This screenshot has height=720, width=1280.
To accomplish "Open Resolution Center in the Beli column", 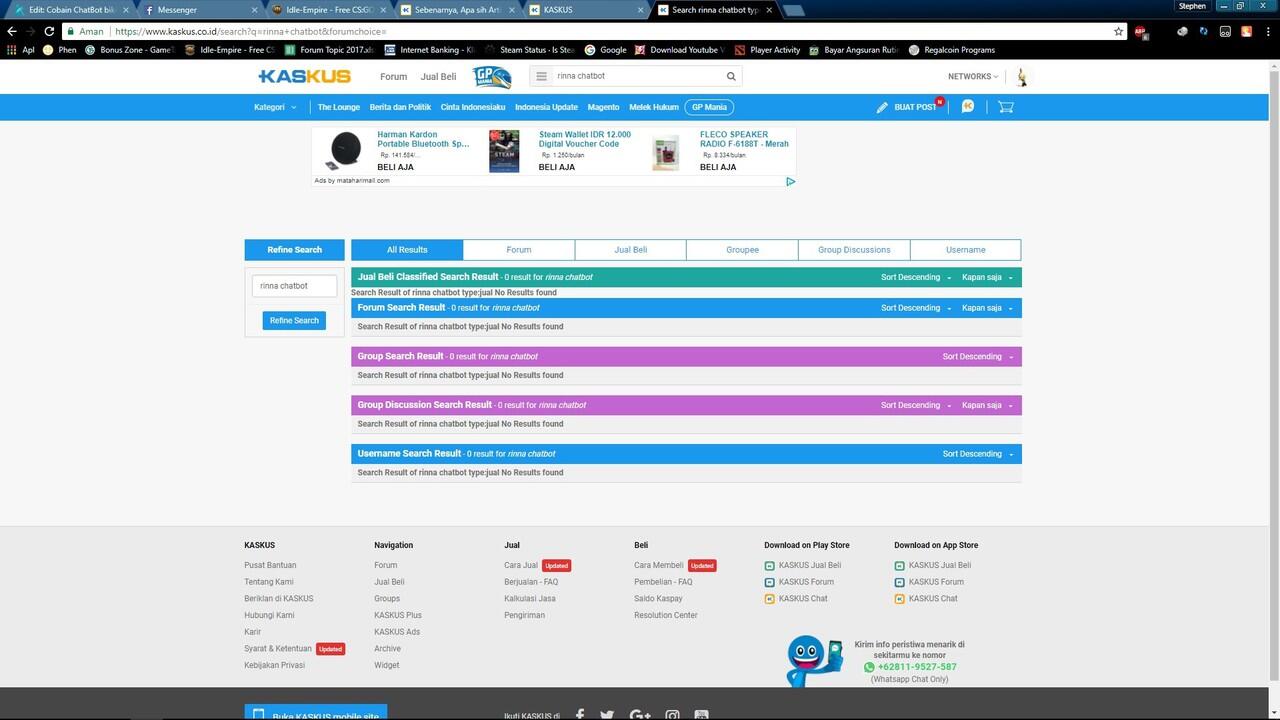I will pos(666,615).
